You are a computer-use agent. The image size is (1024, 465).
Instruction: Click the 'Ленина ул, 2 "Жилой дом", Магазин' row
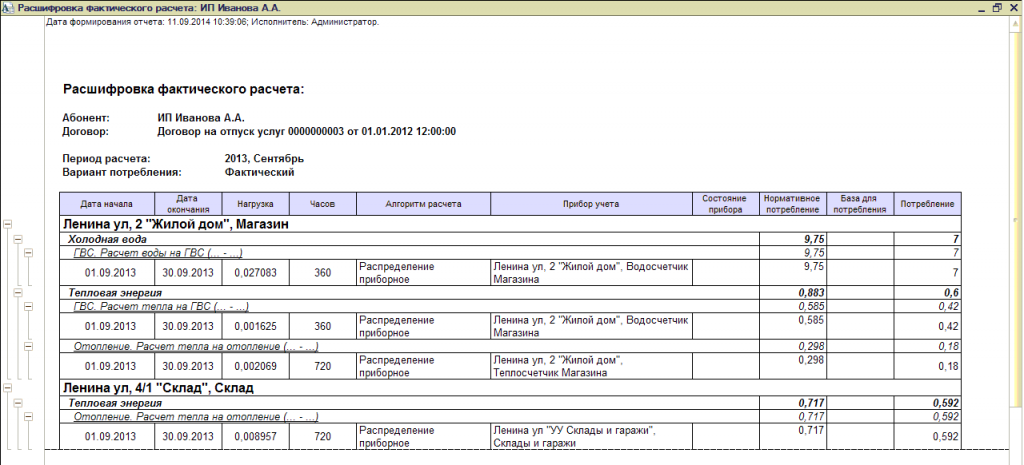[511, 224]
